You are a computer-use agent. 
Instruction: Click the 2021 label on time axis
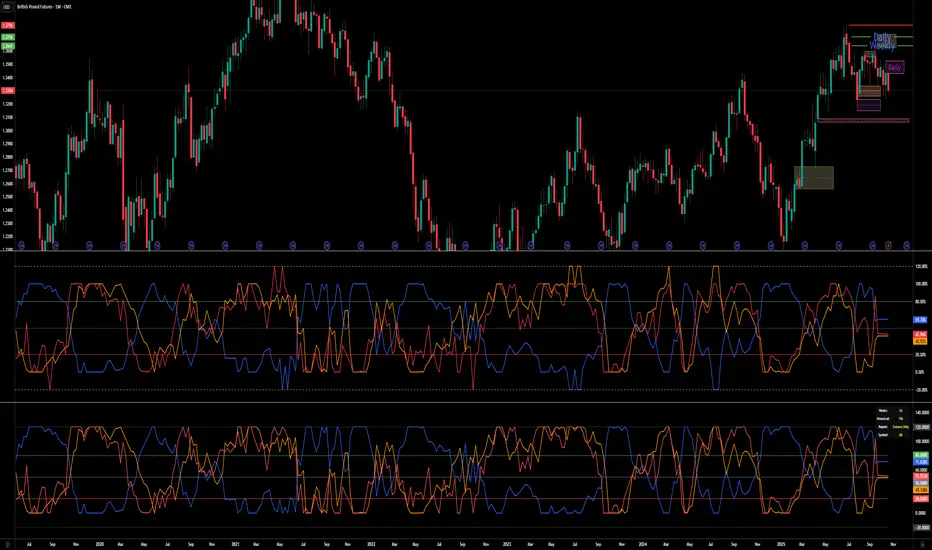pyautogui.click(x=235, y=544)
